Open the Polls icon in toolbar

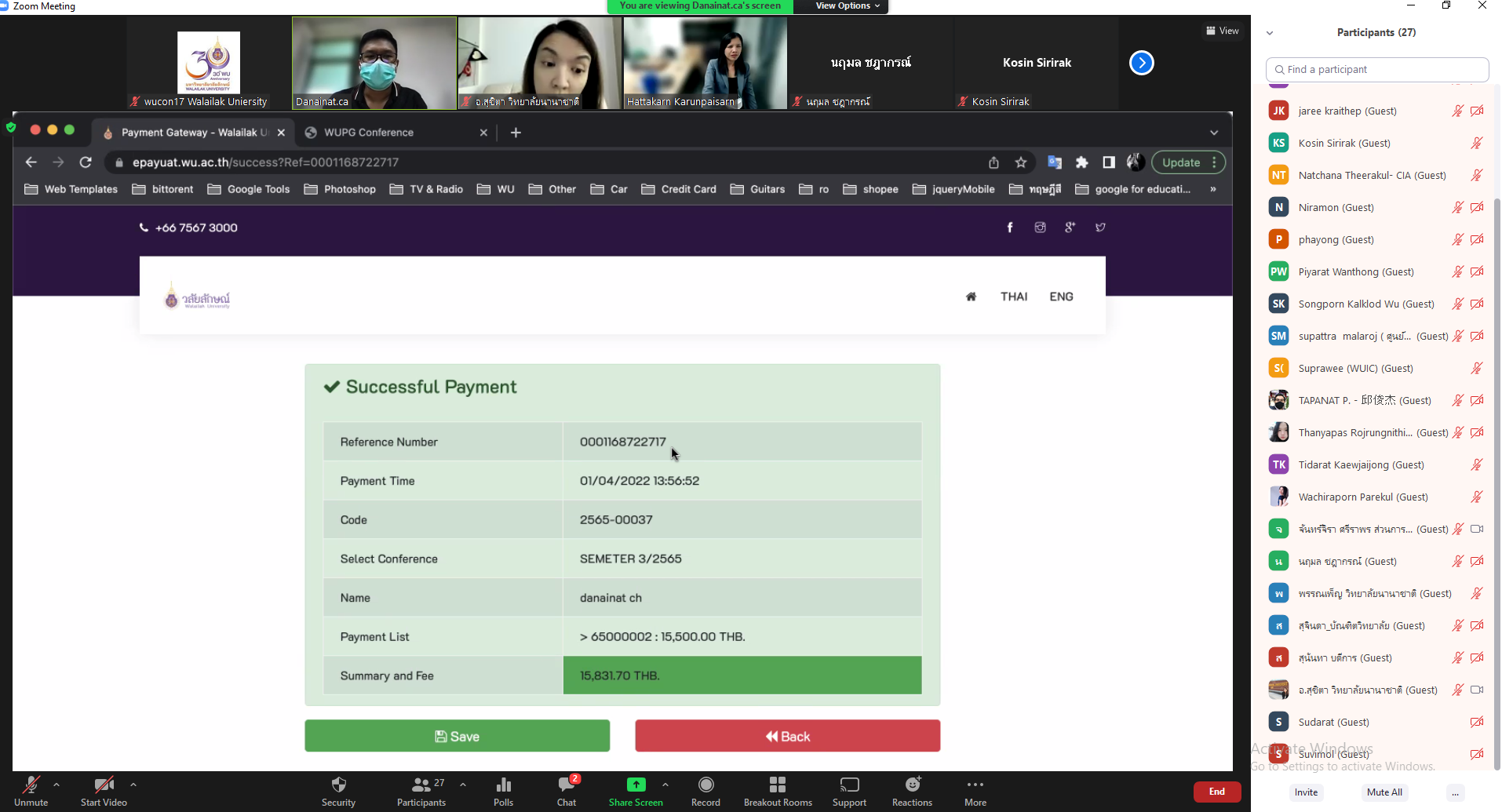[x=503, y=785]
